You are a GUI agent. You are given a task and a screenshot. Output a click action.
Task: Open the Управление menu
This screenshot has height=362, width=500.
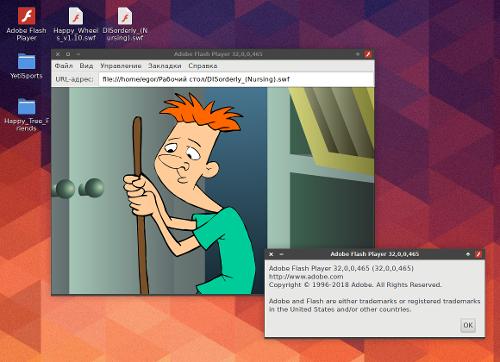[121, 66]
